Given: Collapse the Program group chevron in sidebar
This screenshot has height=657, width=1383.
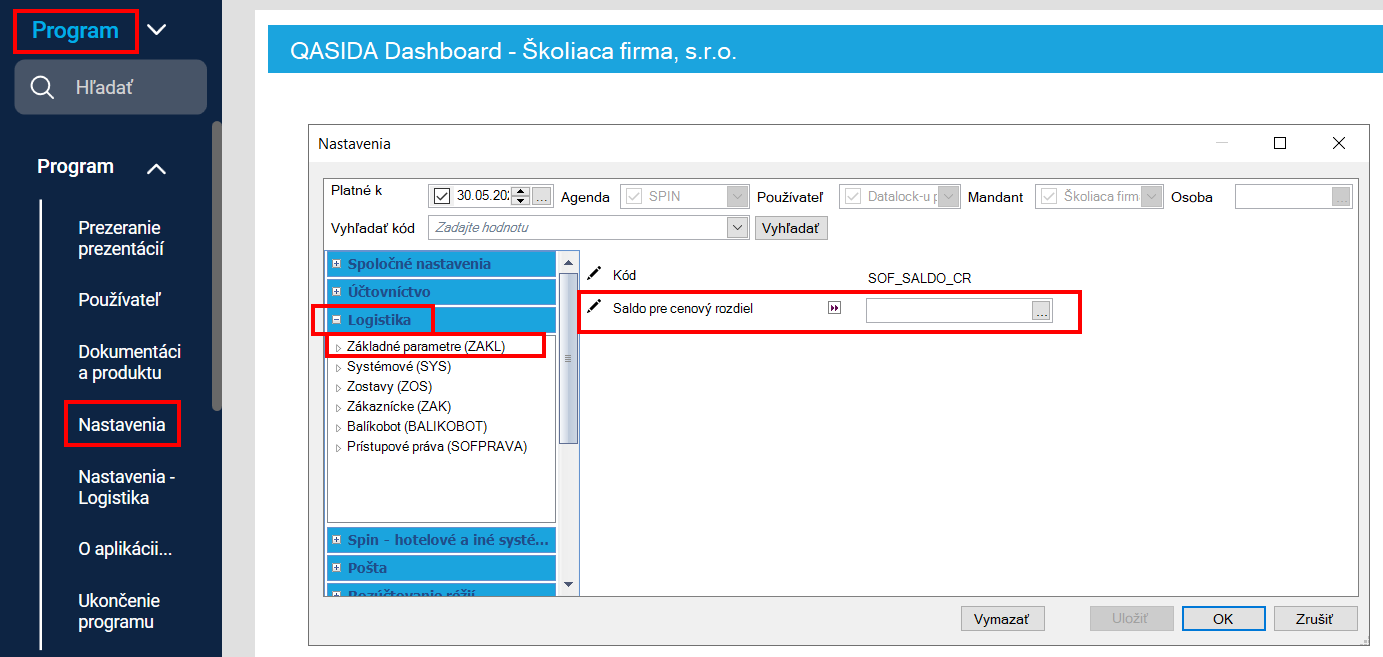Looking at the screenshot, I should click(x=156, y=168).
